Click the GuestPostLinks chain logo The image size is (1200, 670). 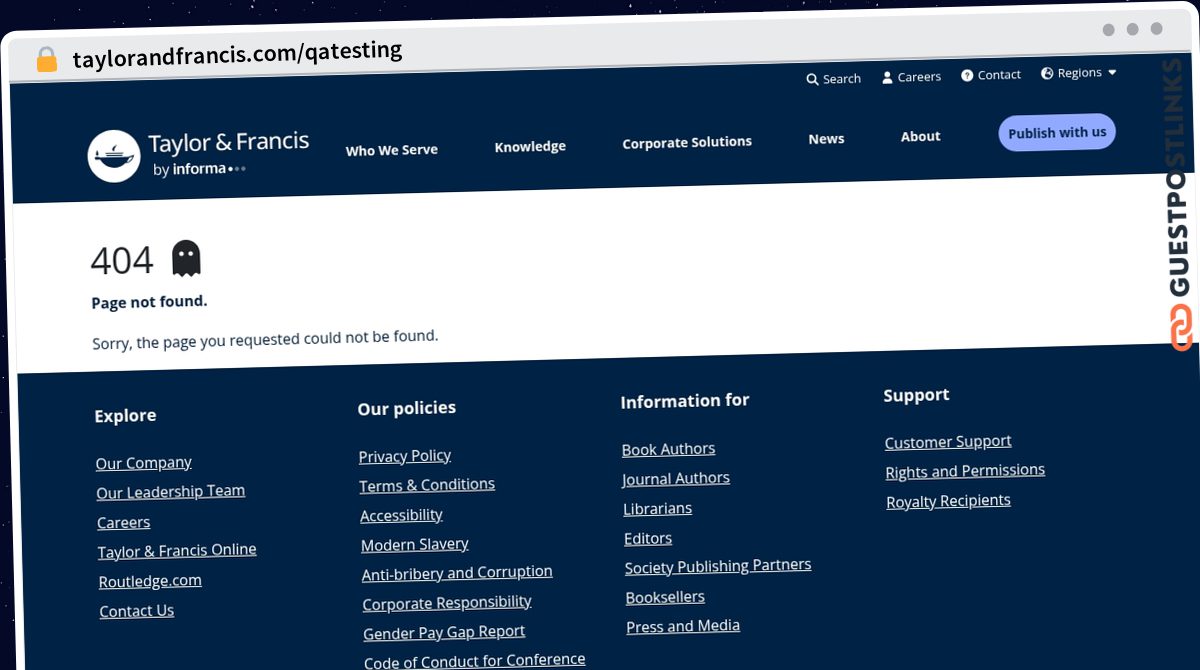pos(1181,328)
